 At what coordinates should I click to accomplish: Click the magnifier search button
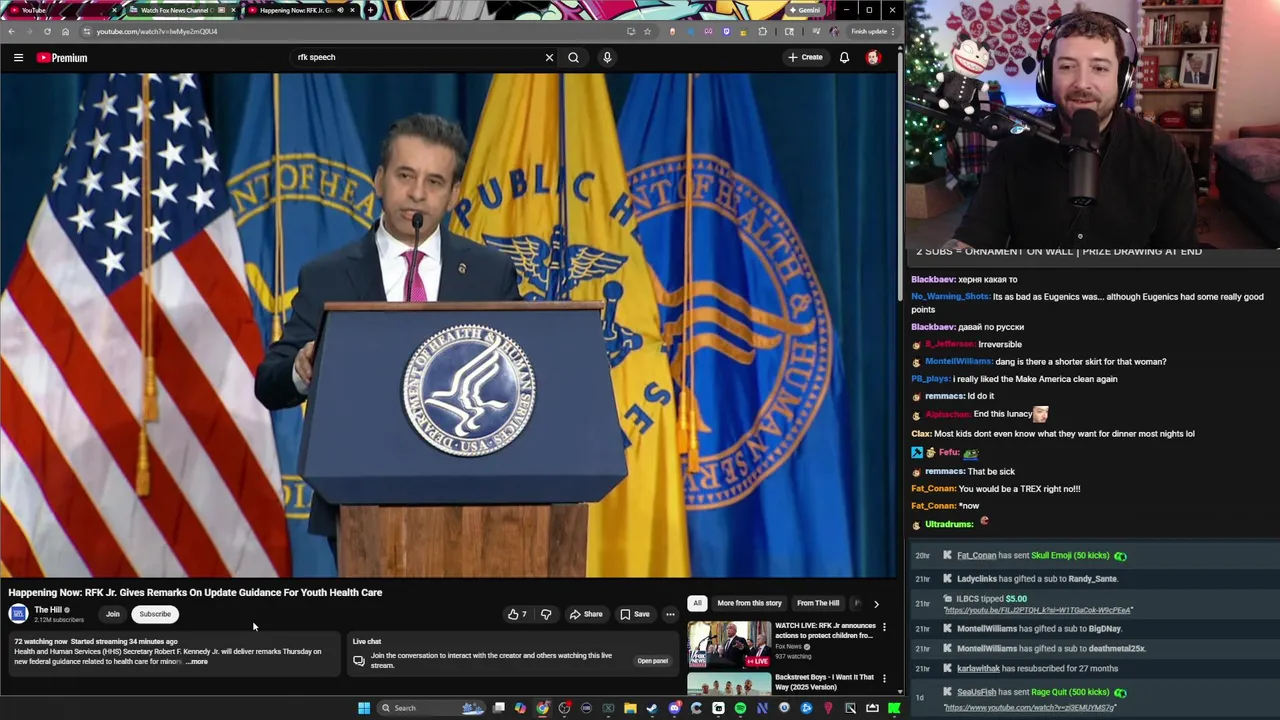click(573, 57)
